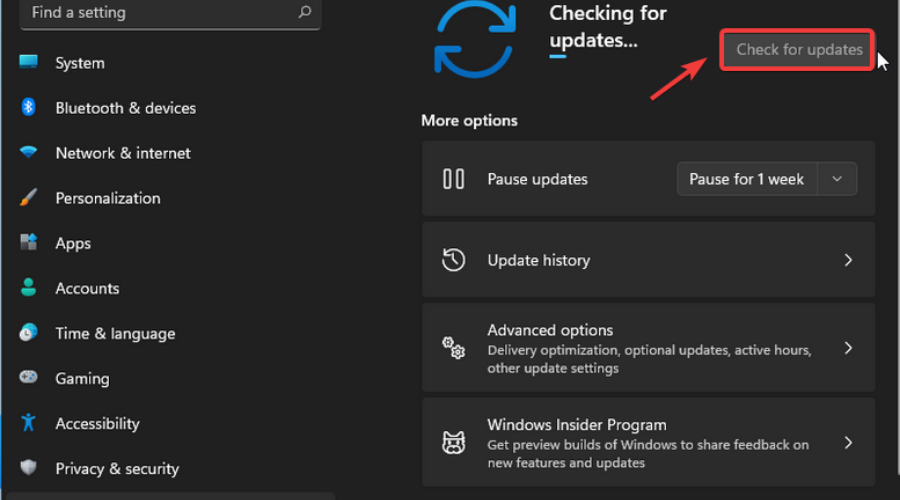Click the Time & language globe icon

[28, 333]
